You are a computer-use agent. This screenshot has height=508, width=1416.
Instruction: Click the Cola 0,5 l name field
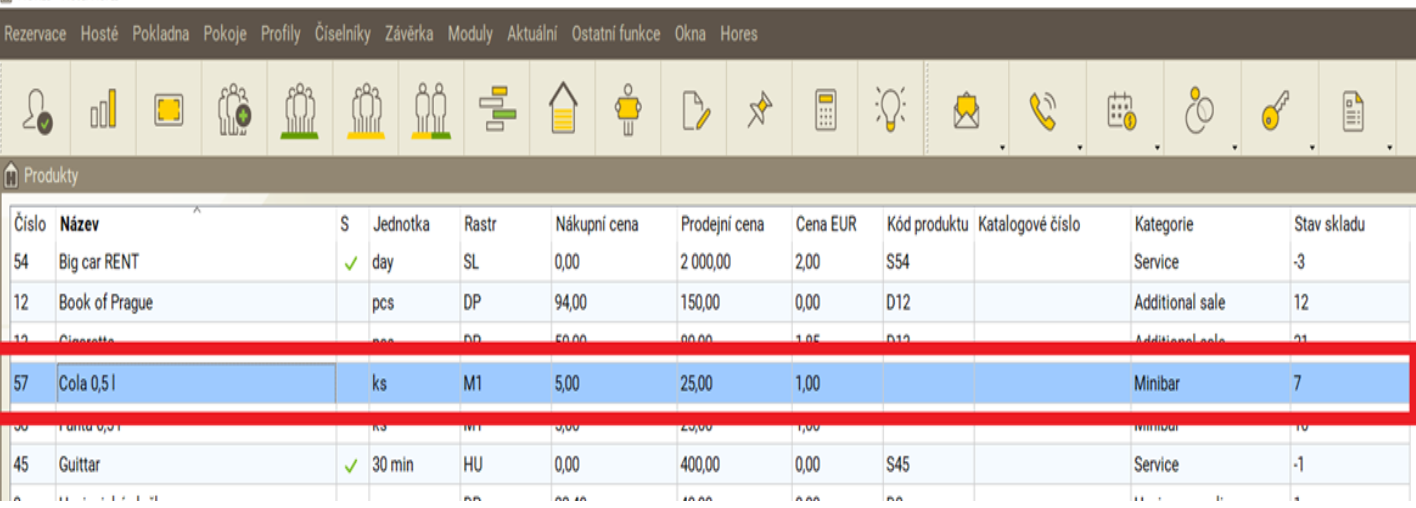(x=196, y=383)
